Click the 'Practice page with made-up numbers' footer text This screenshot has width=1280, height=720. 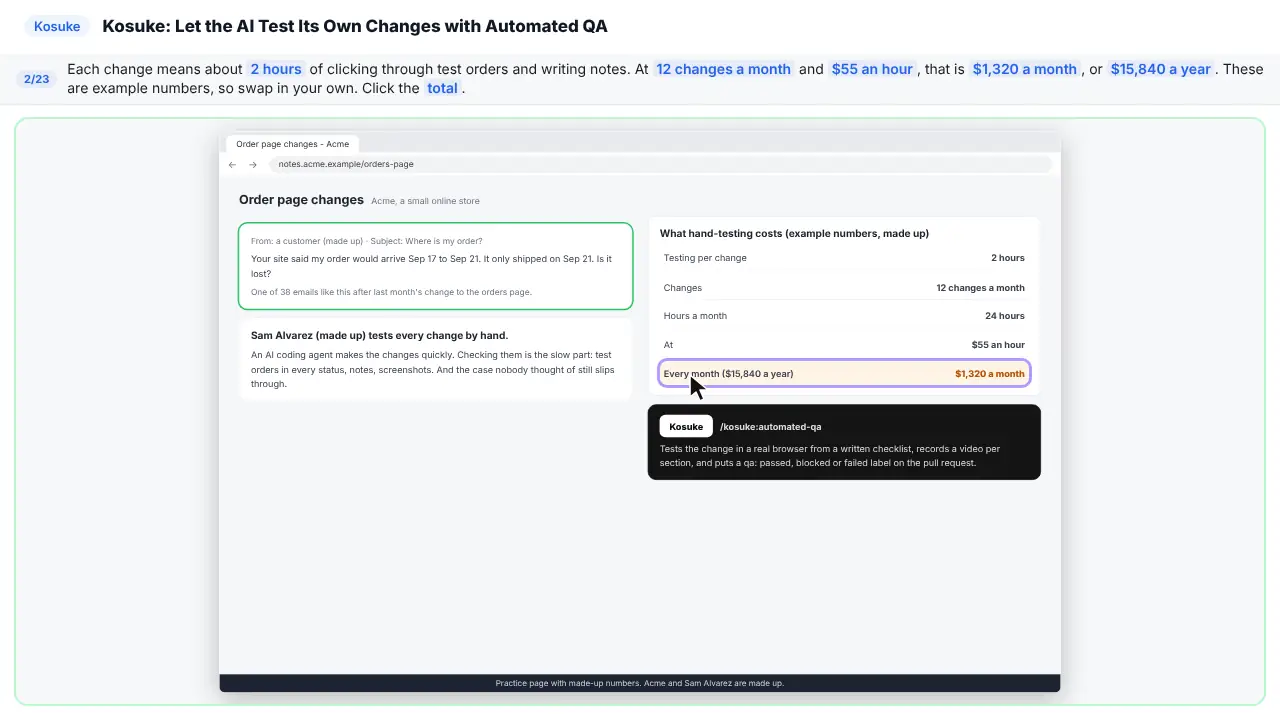point(640,684)
